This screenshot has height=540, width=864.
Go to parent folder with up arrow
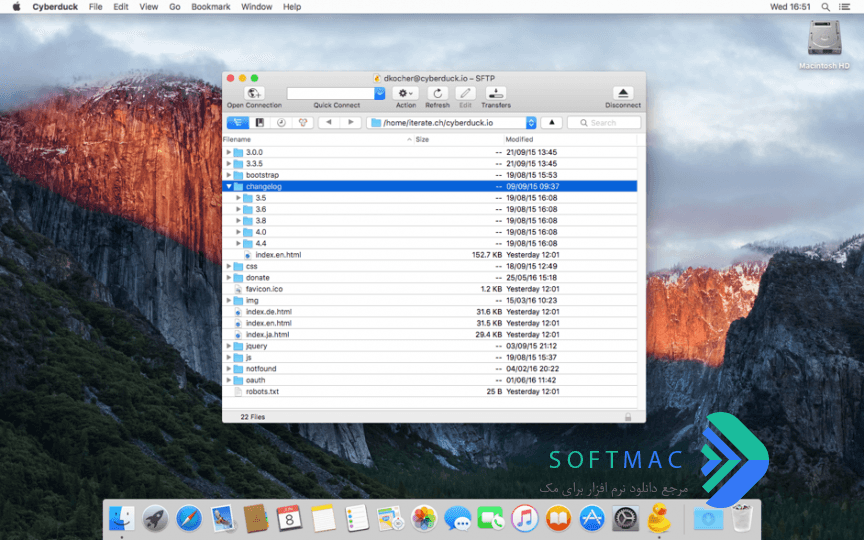552,122
